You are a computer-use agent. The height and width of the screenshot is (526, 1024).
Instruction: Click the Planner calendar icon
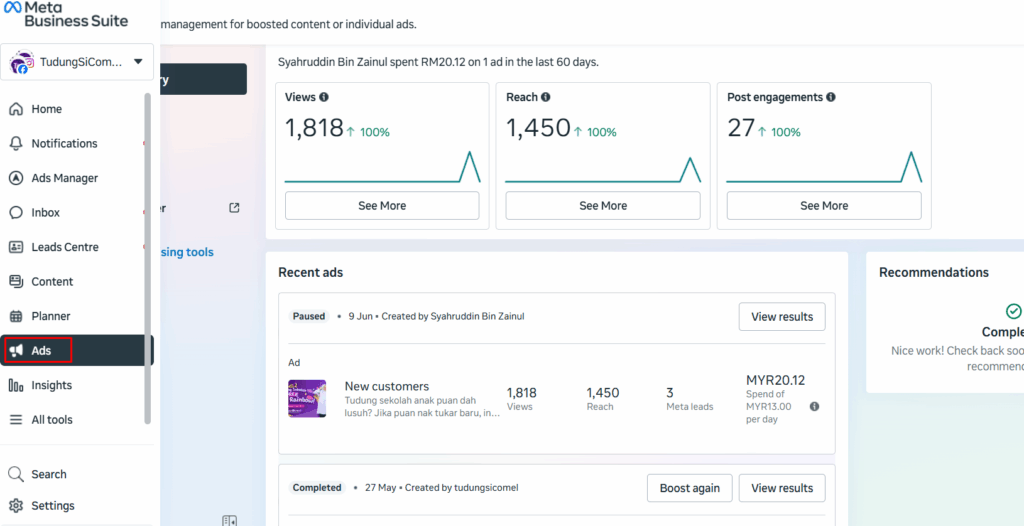[x=16, y=316]
